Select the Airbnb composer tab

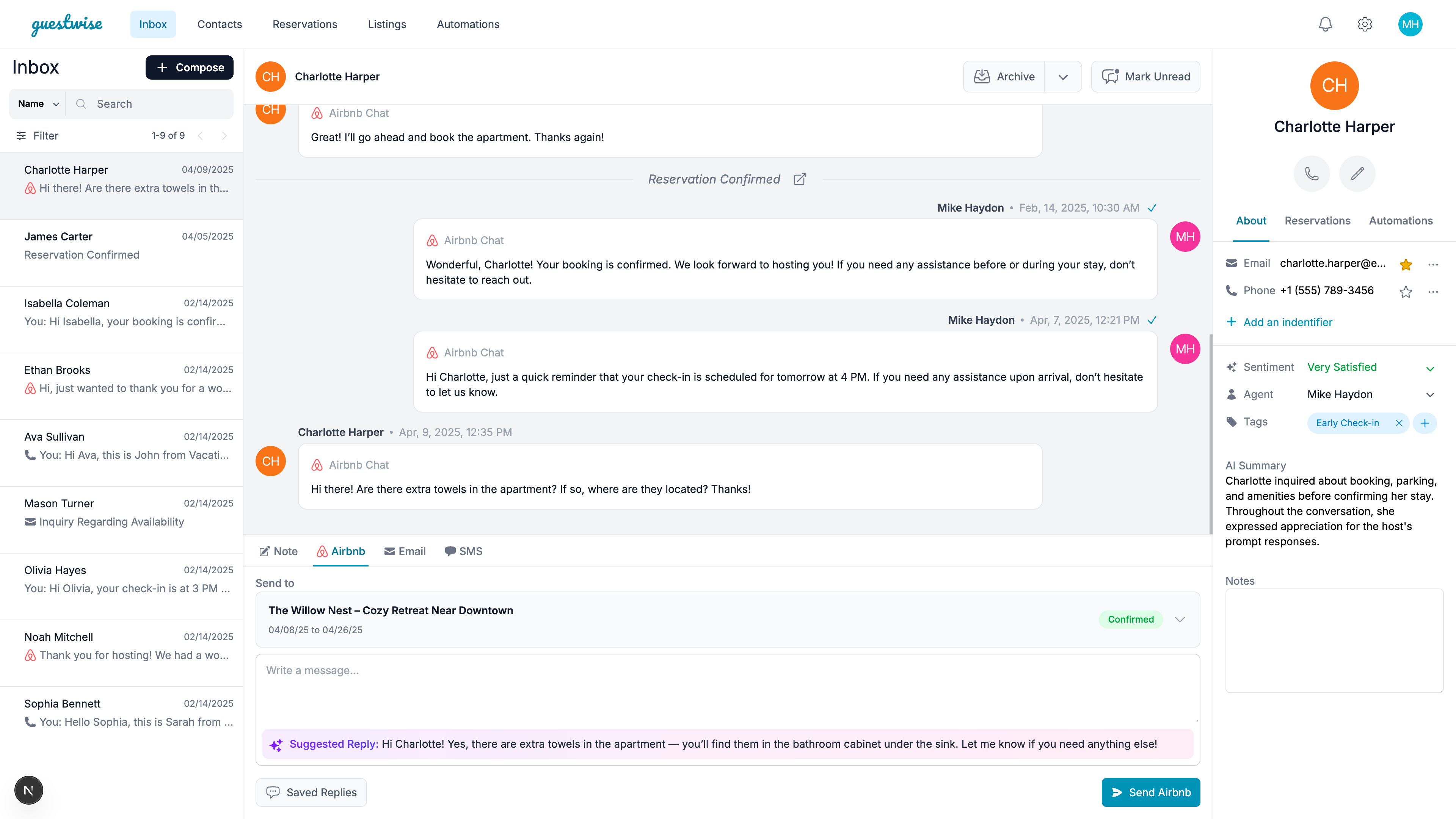click(341, 552)
